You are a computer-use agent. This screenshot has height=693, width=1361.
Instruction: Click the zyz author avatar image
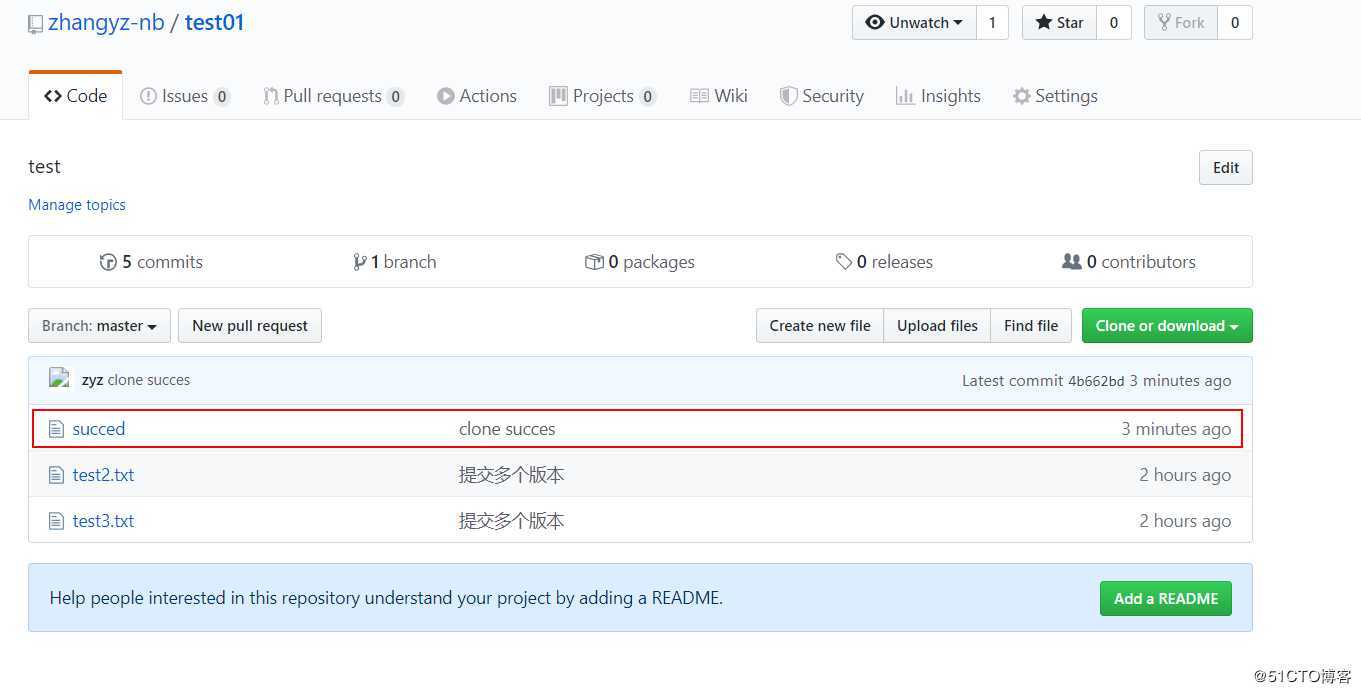pyautogui.click(x=59, y=379)
